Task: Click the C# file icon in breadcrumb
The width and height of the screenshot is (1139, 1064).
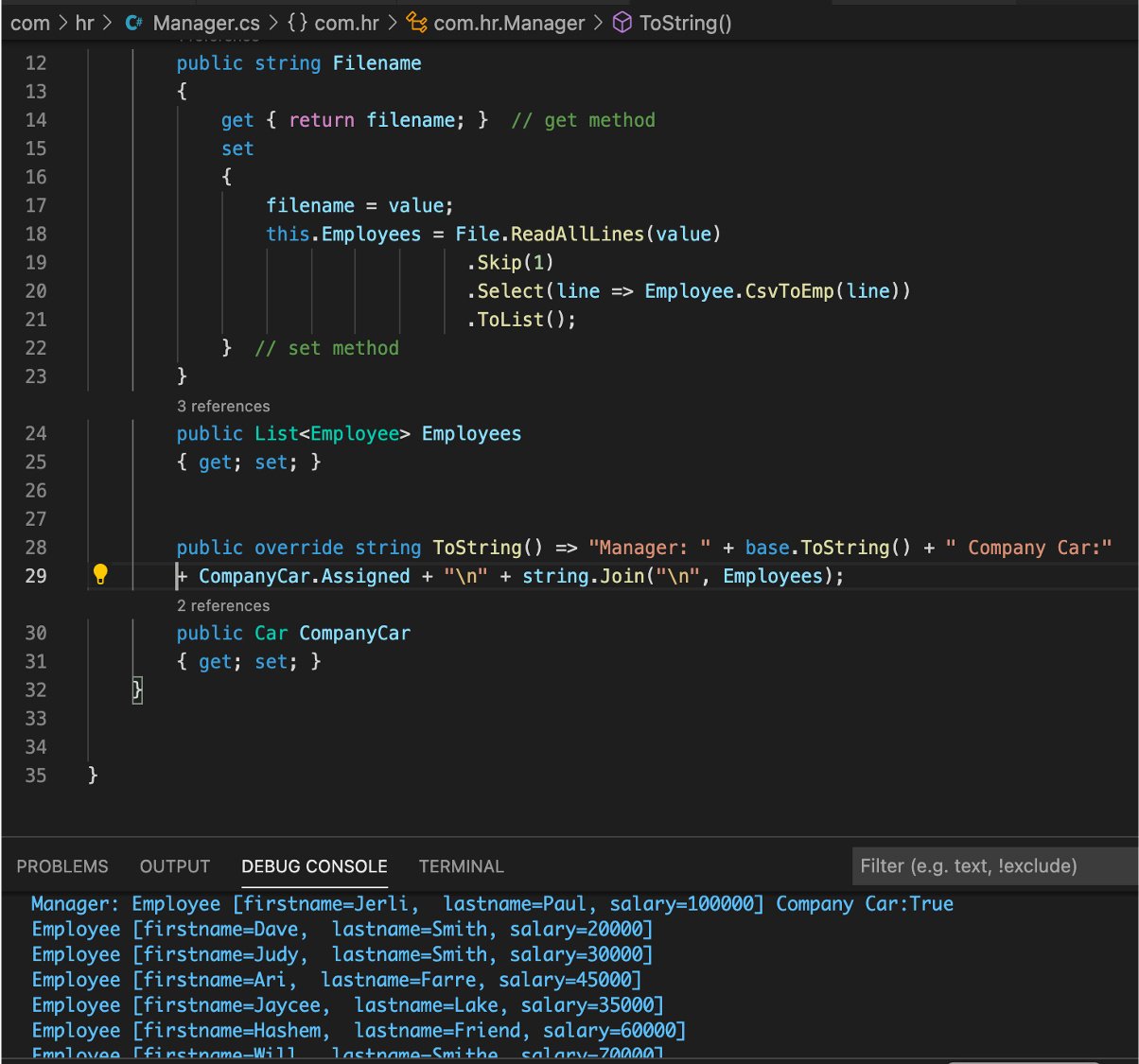Action: click(134, 23)
